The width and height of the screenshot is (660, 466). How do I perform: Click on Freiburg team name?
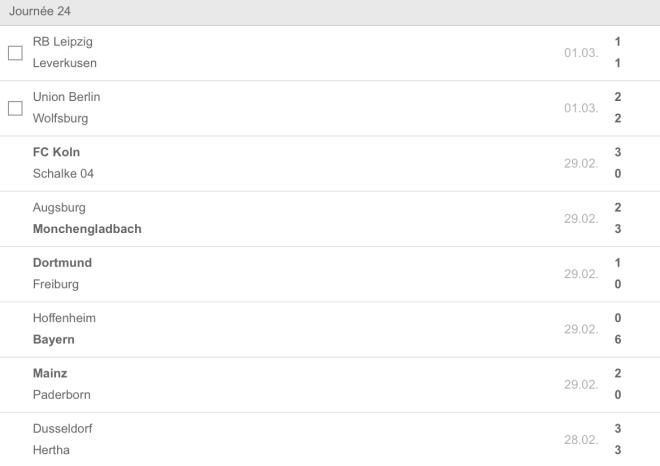point(56,284)
